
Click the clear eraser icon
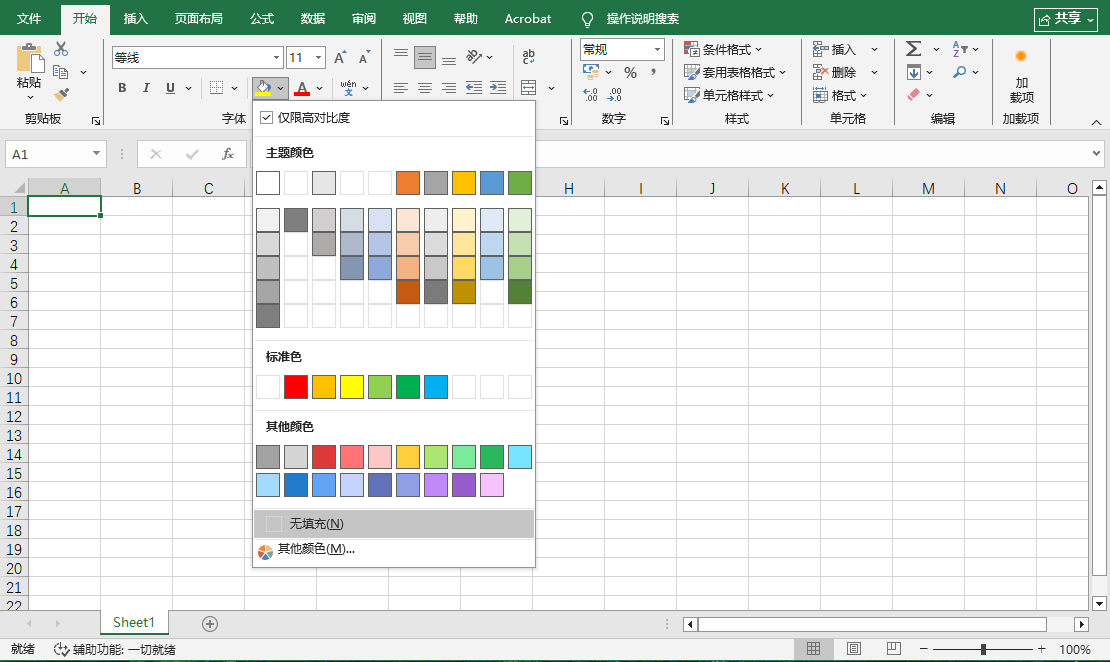pos(914,94)
